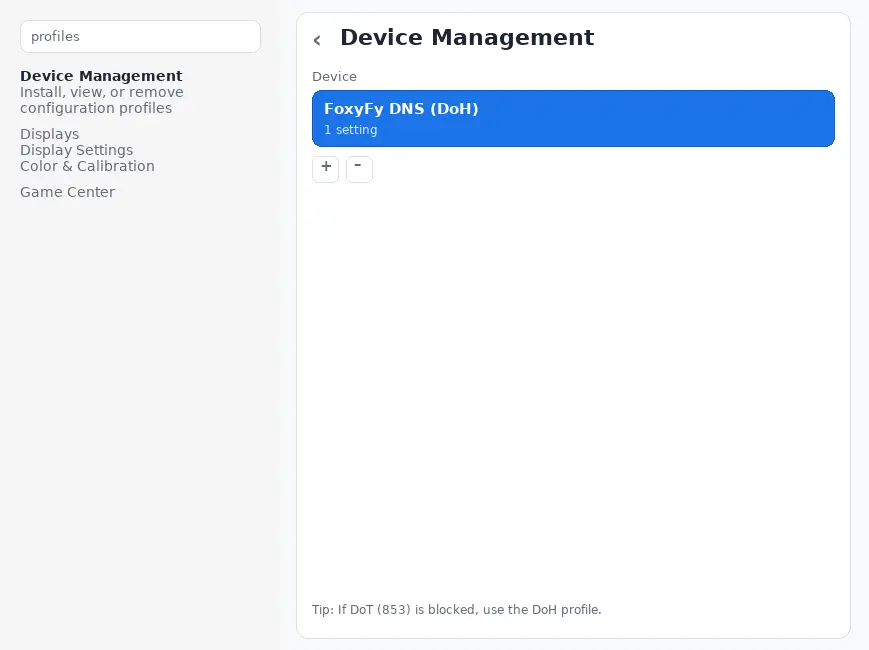869x650 pixels.
Task: Click the "Install, view, or remove" description text
Action: (101, 92)
